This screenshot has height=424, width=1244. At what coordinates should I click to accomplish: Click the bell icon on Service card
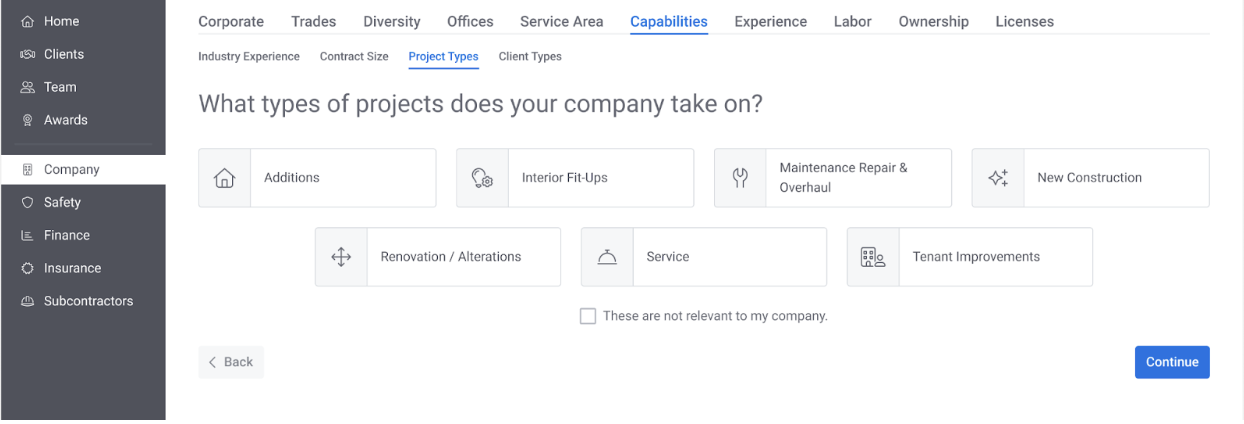point(607,257)
